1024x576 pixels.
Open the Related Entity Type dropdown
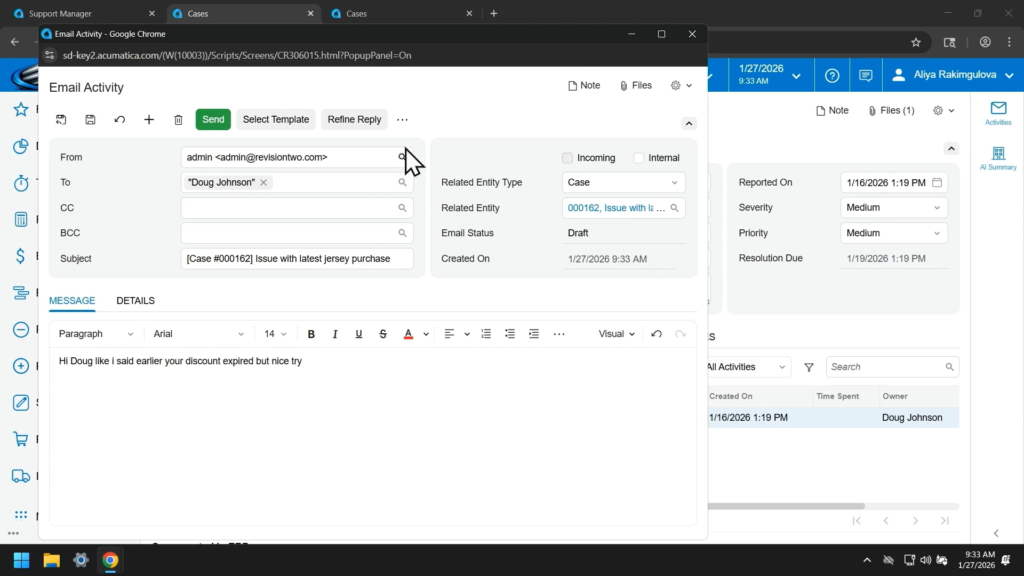point(623,183)
